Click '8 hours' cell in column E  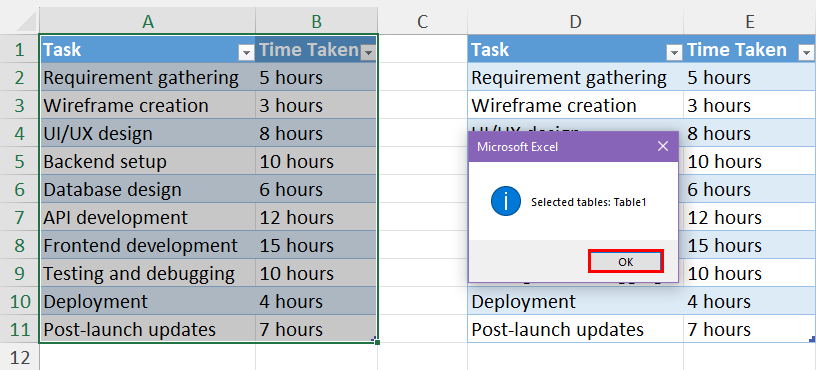click(x=750, y=134)
